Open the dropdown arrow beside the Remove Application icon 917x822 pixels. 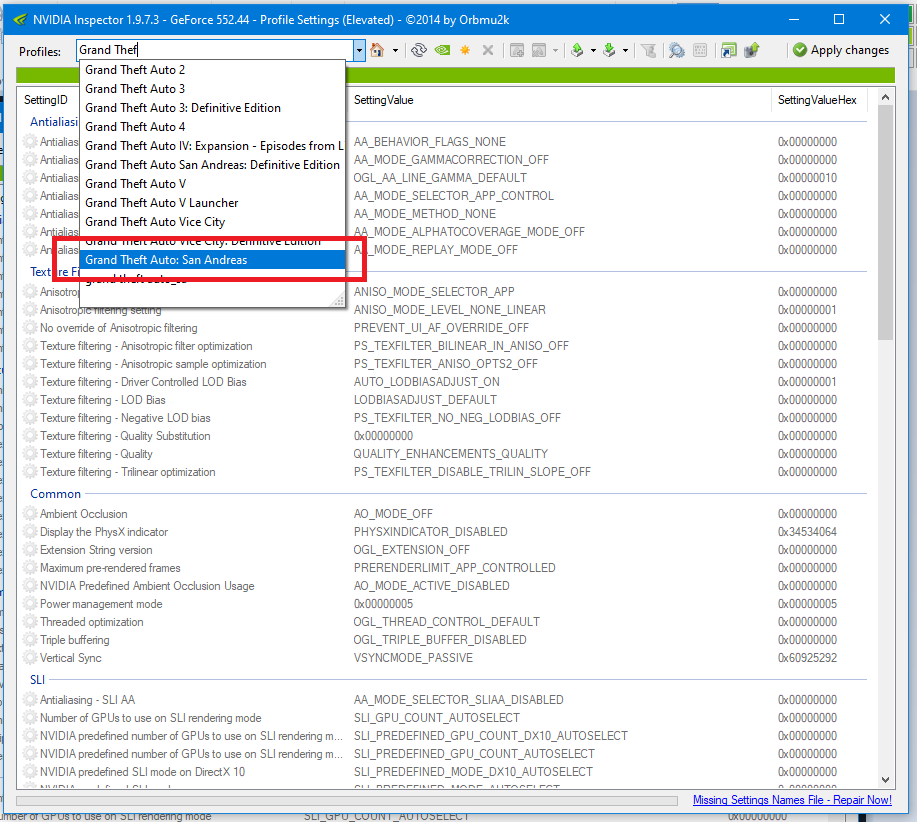point(555,51)
